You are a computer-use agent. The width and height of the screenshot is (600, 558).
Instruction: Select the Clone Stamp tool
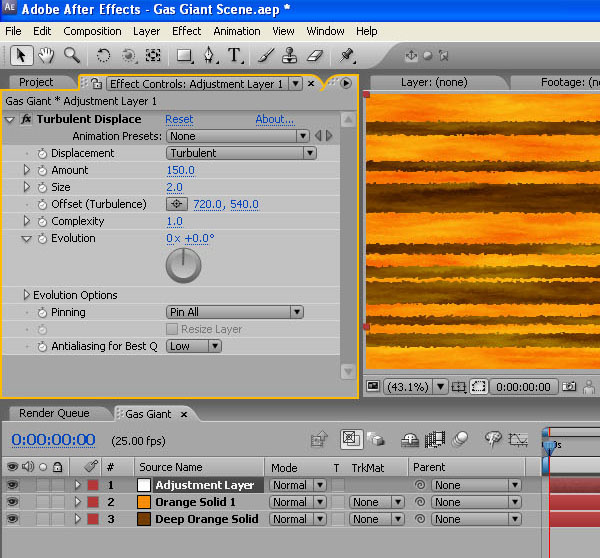pos(289,55)
